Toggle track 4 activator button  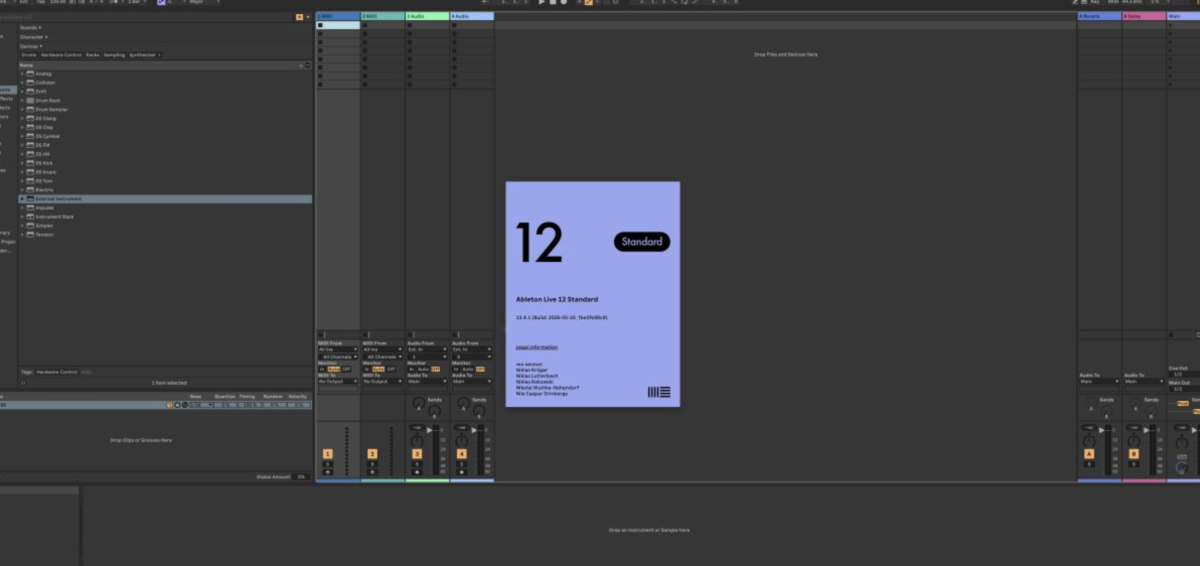point(462,454)
